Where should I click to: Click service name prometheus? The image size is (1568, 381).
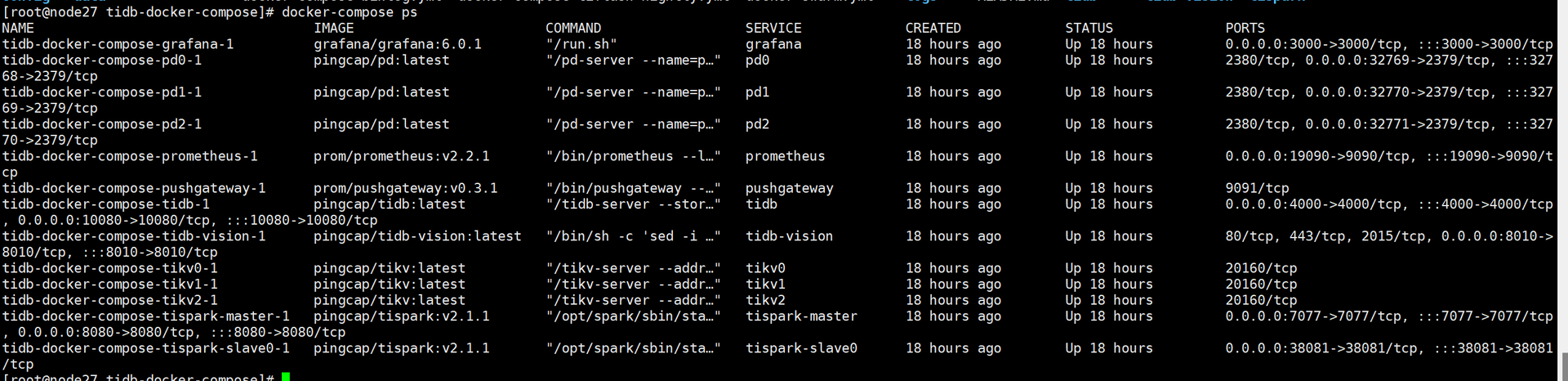[x=786, y=156]
